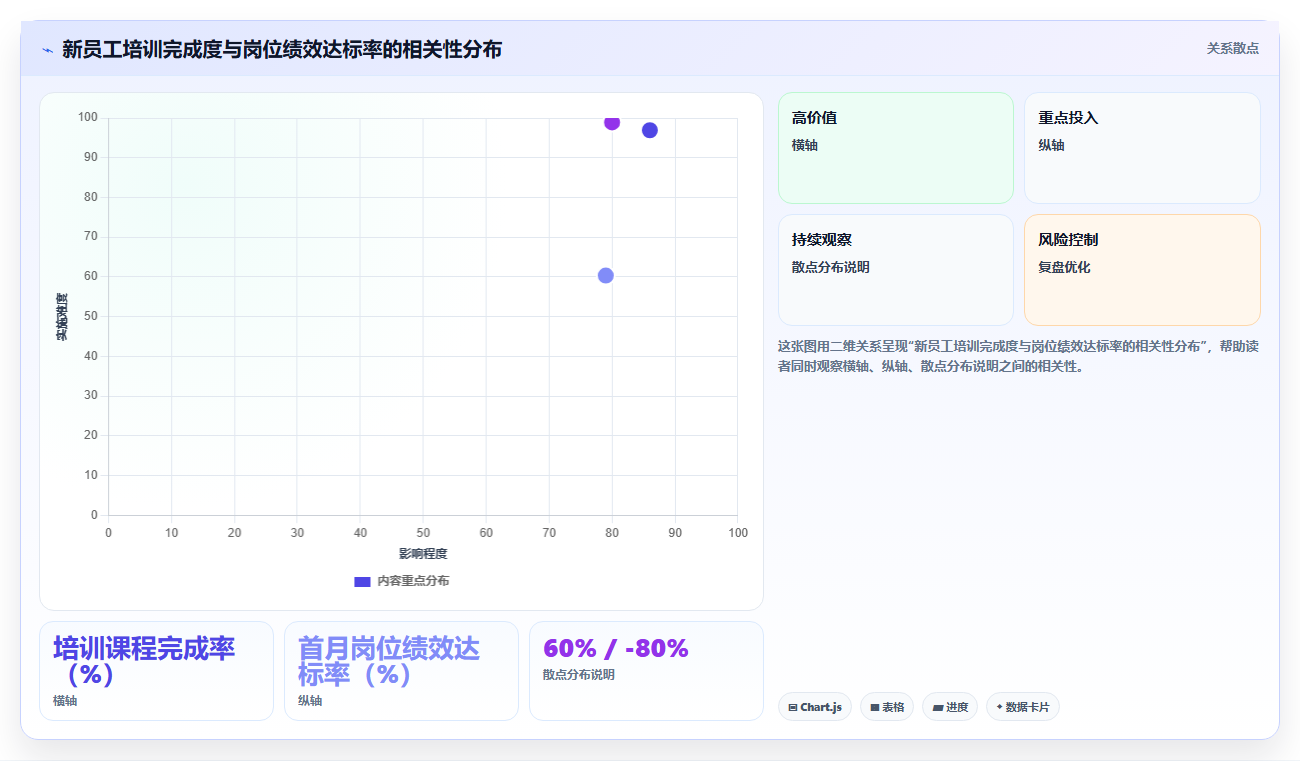1300x761 pixels.
Task: Click the 内容重点分布 legend label
Action: 413,581
